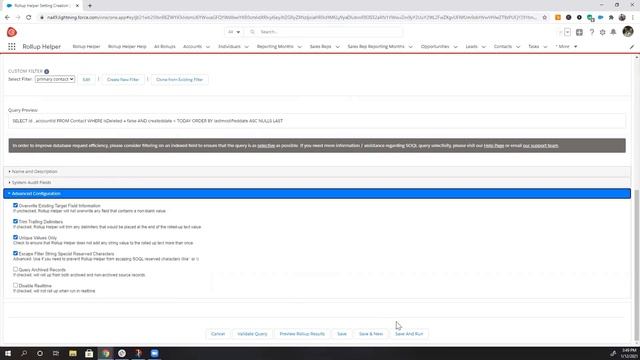Open the Sales Rep Reporting Months tab
640x360 pixels.
376,47
